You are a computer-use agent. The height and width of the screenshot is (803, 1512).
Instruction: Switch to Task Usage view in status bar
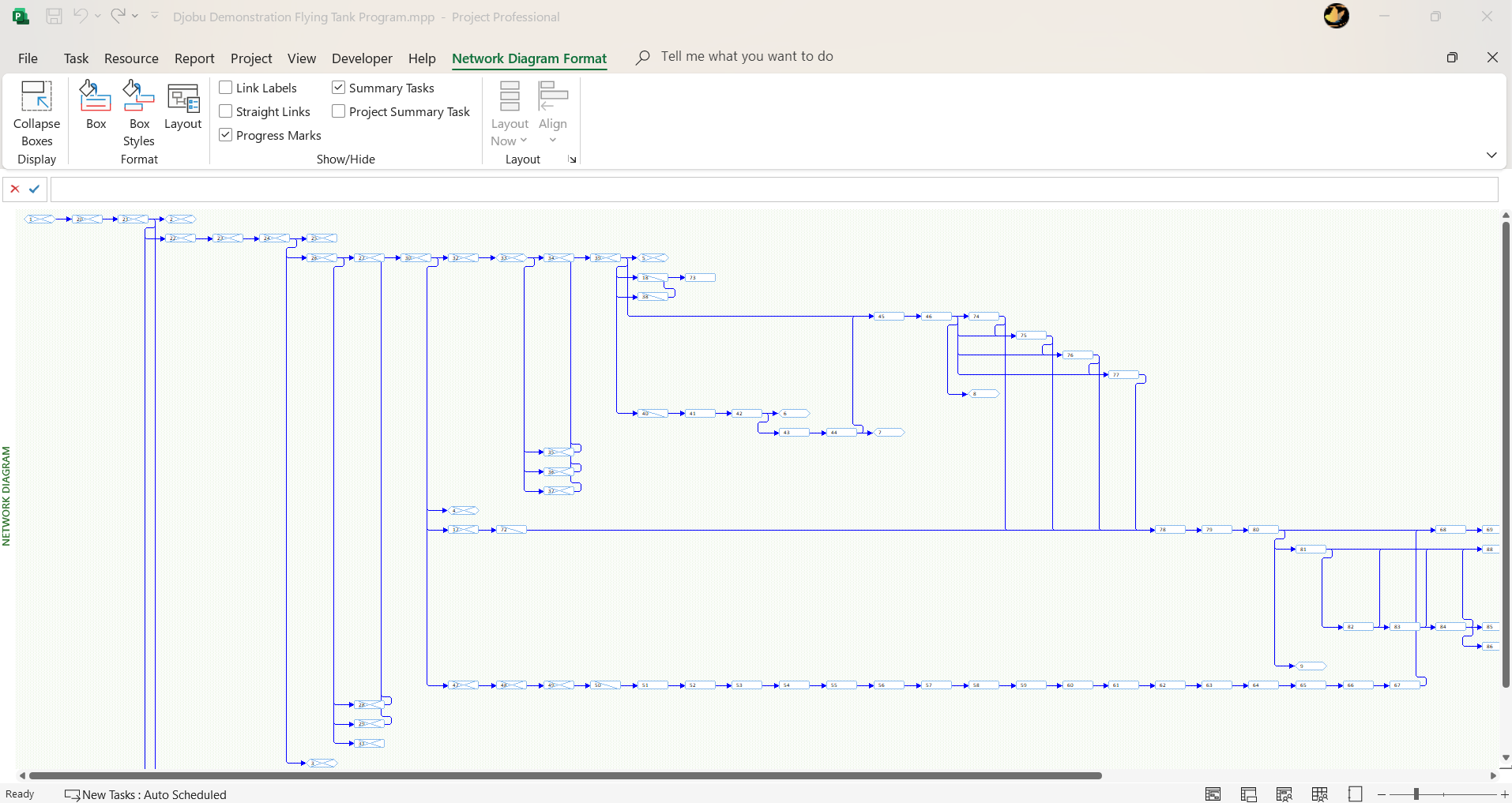point(1249,794)
